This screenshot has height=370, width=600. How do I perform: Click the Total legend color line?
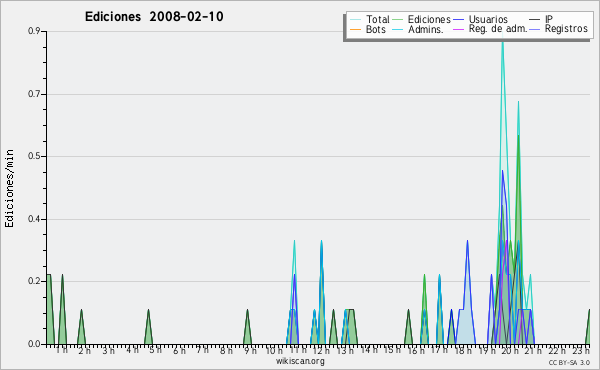click(x=355, y=20)
